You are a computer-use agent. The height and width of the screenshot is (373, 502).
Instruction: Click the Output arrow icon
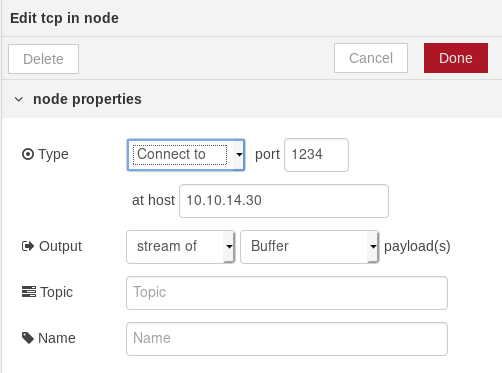click(28, 246)
